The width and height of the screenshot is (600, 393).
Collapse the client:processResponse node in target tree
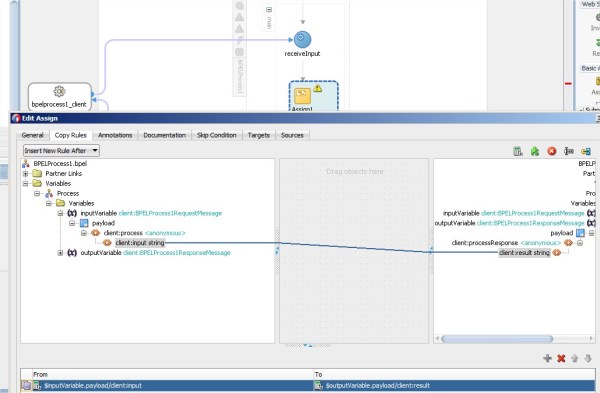(x=580, y=243)
